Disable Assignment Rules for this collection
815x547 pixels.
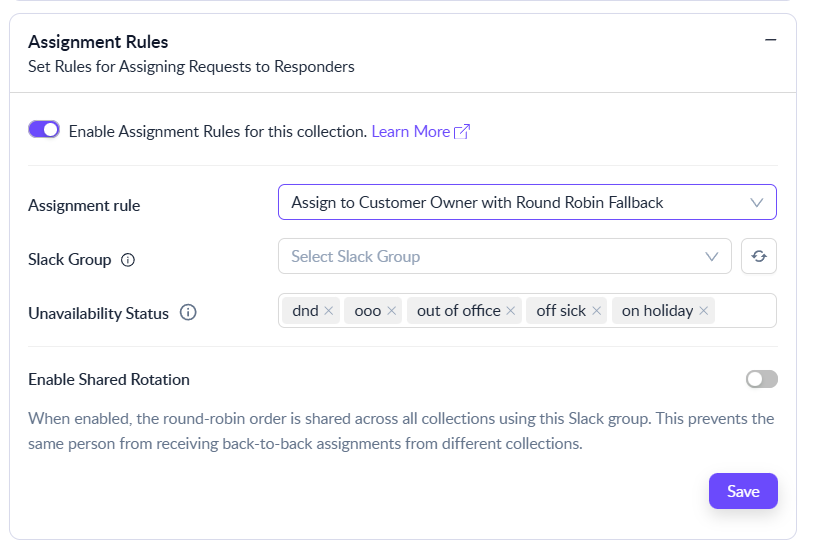pos(44,130)
